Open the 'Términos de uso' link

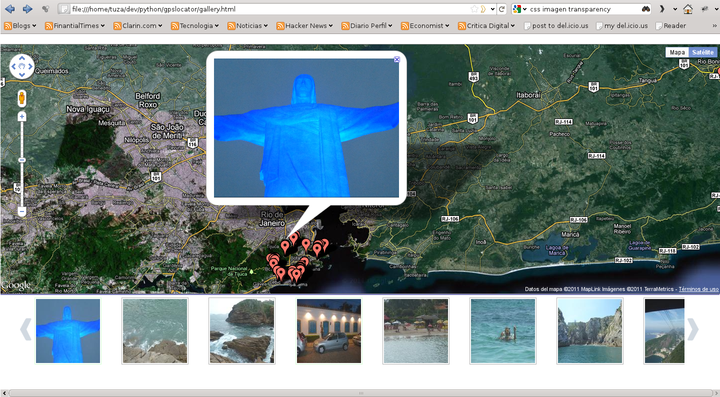pos(698,289)
